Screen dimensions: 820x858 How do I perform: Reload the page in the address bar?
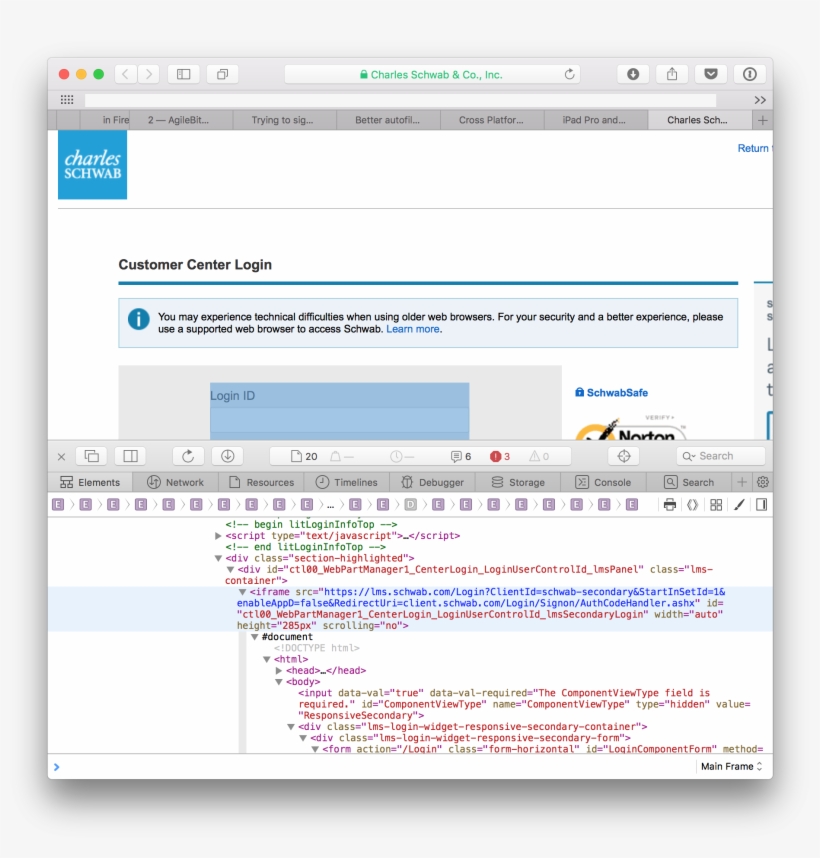(569, 74)
